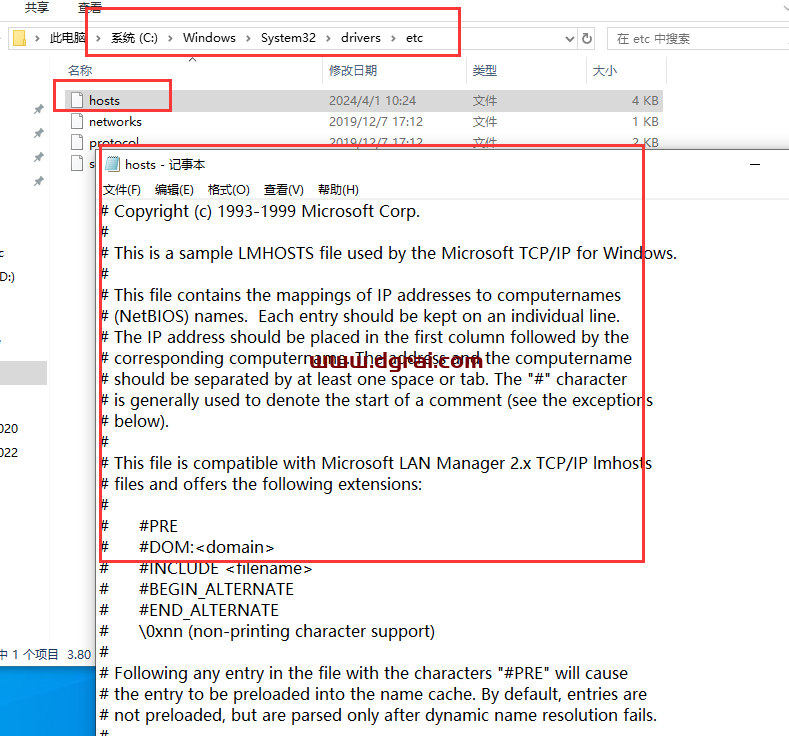Sort files by 修改日期 column
789x736 pixels.
353,70
